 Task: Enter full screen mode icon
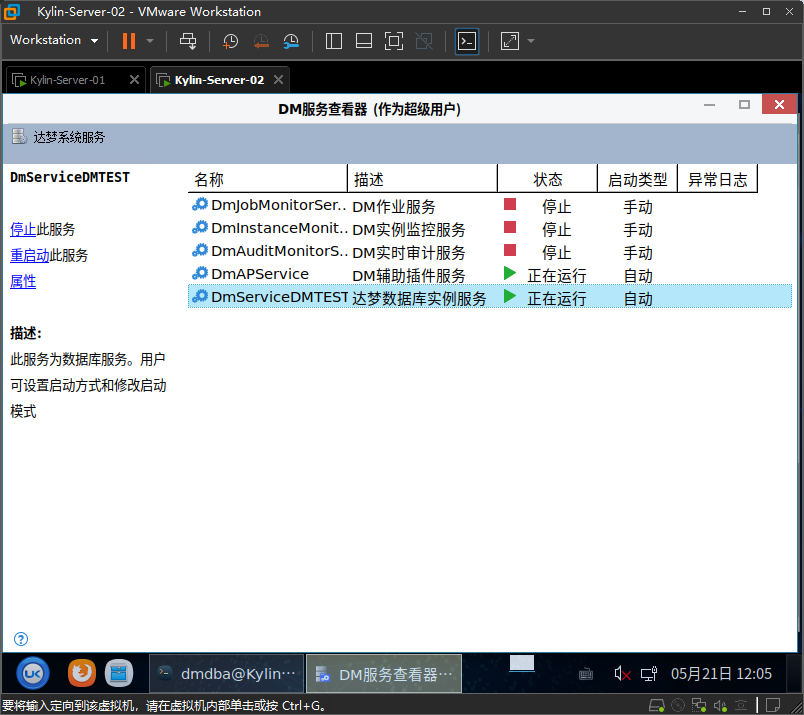[394, 41]
